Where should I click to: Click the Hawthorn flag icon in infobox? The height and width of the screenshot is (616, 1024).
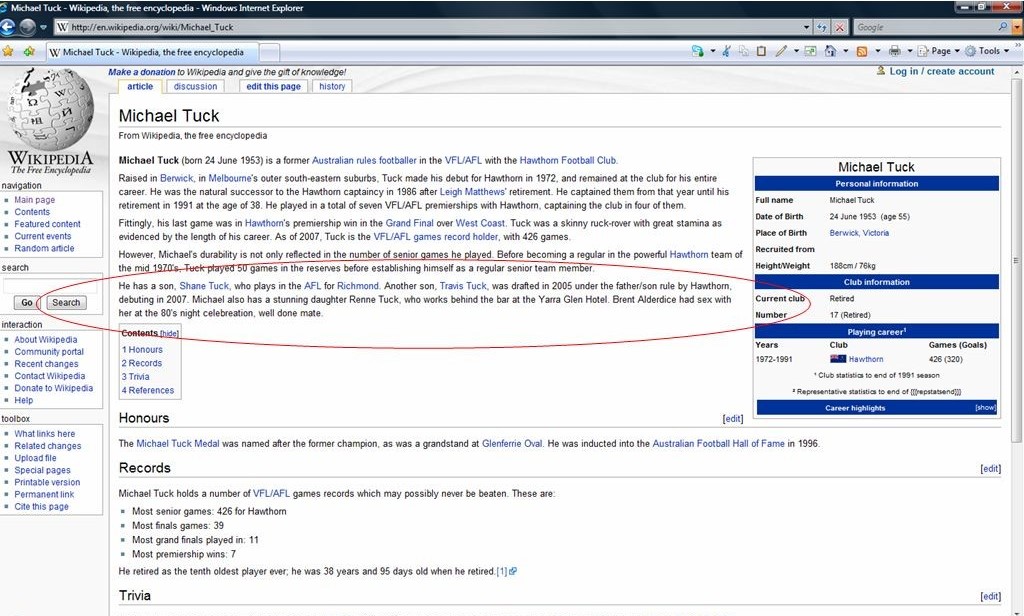tap(838, 359)
